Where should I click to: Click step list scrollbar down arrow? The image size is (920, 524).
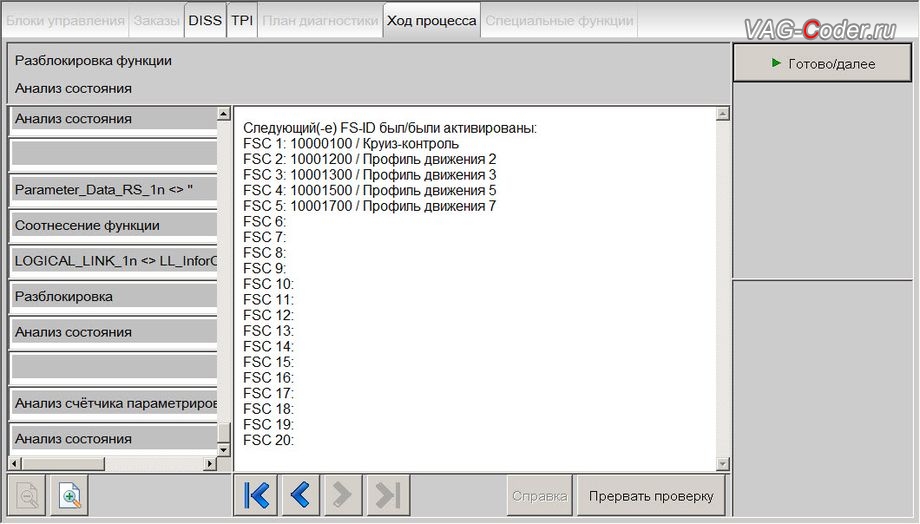click(224, 450)
